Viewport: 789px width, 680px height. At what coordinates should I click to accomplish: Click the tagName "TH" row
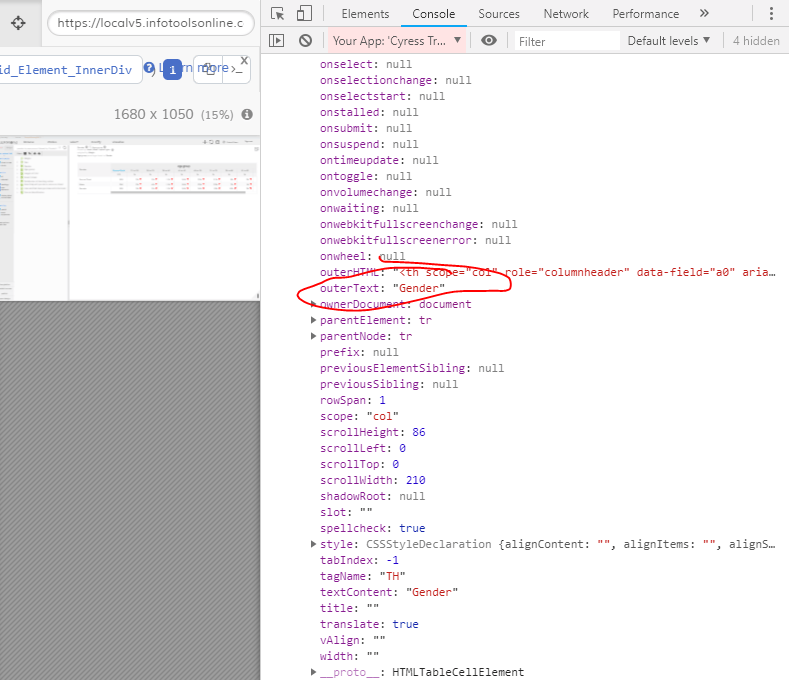pos(363,576)
